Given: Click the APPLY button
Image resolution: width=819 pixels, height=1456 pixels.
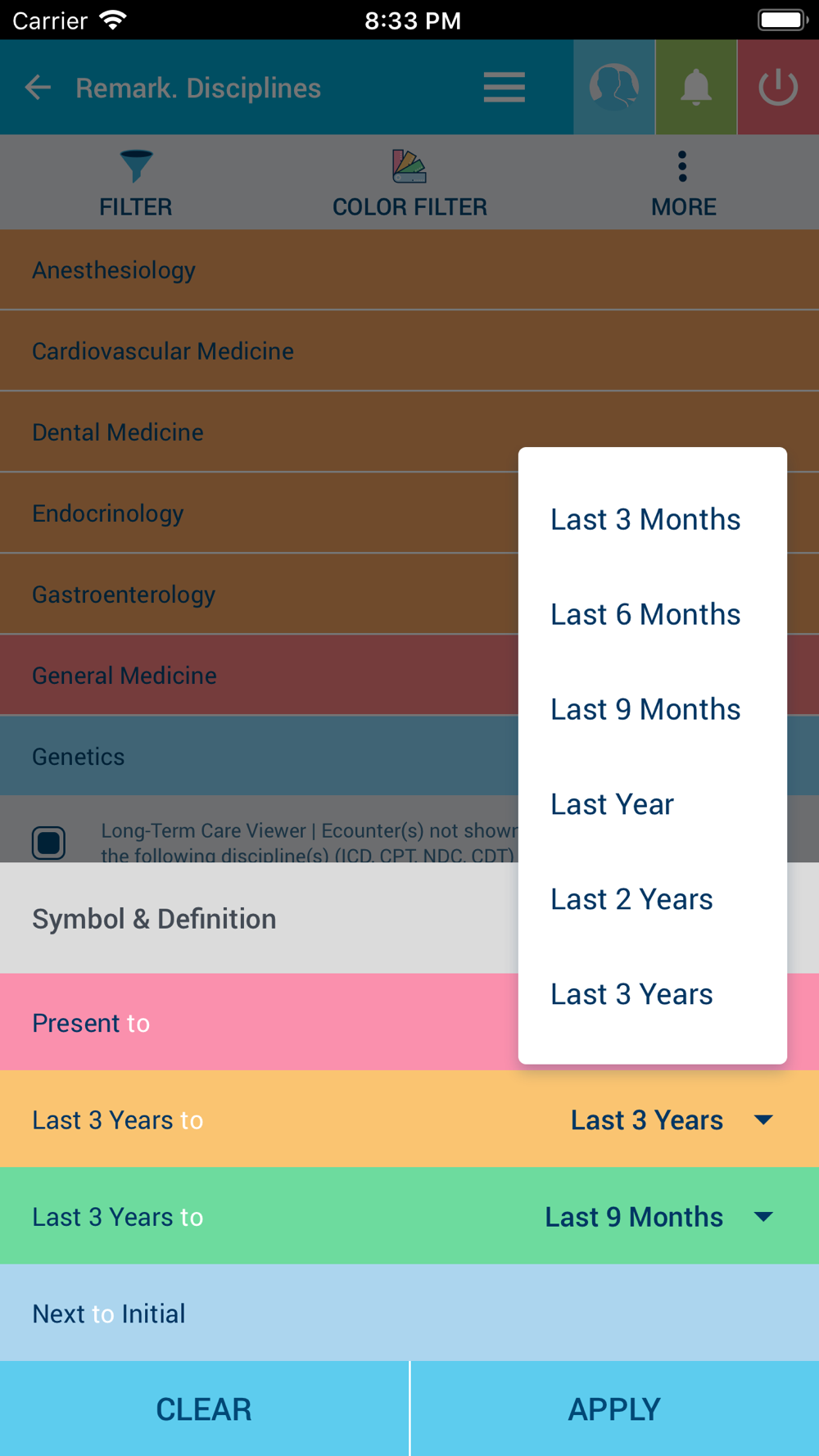Looking at the screenshot, I should point(614,1409).
